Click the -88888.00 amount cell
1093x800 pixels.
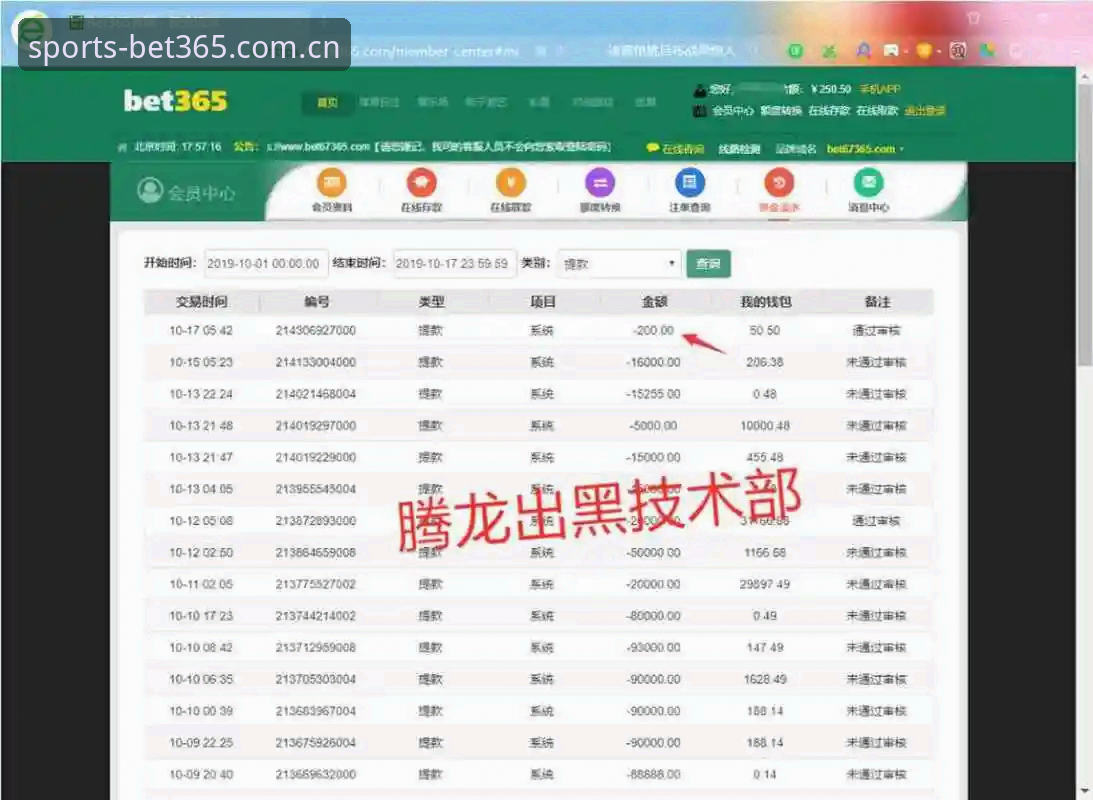point(653,774)
